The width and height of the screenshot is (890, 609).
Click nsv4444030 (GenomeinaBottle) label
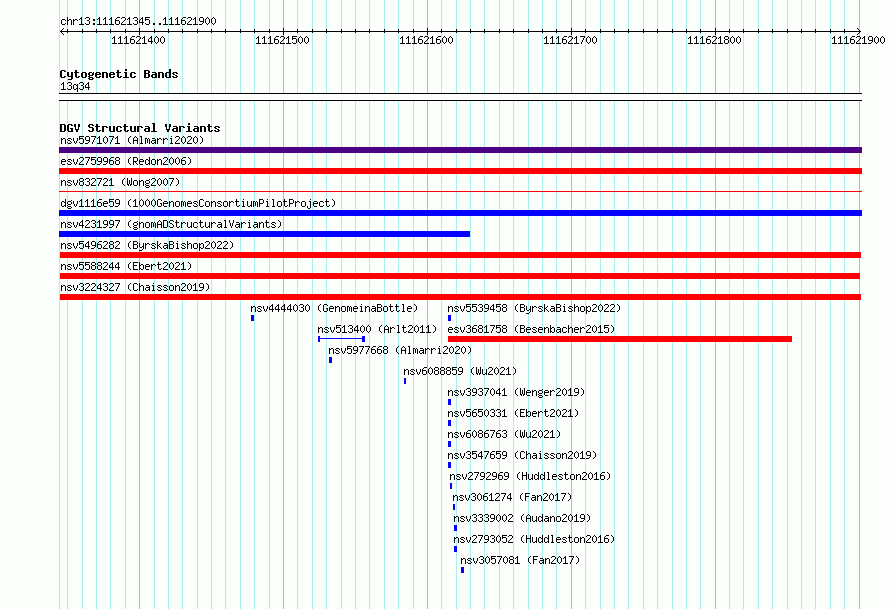(x=334, y=308)
